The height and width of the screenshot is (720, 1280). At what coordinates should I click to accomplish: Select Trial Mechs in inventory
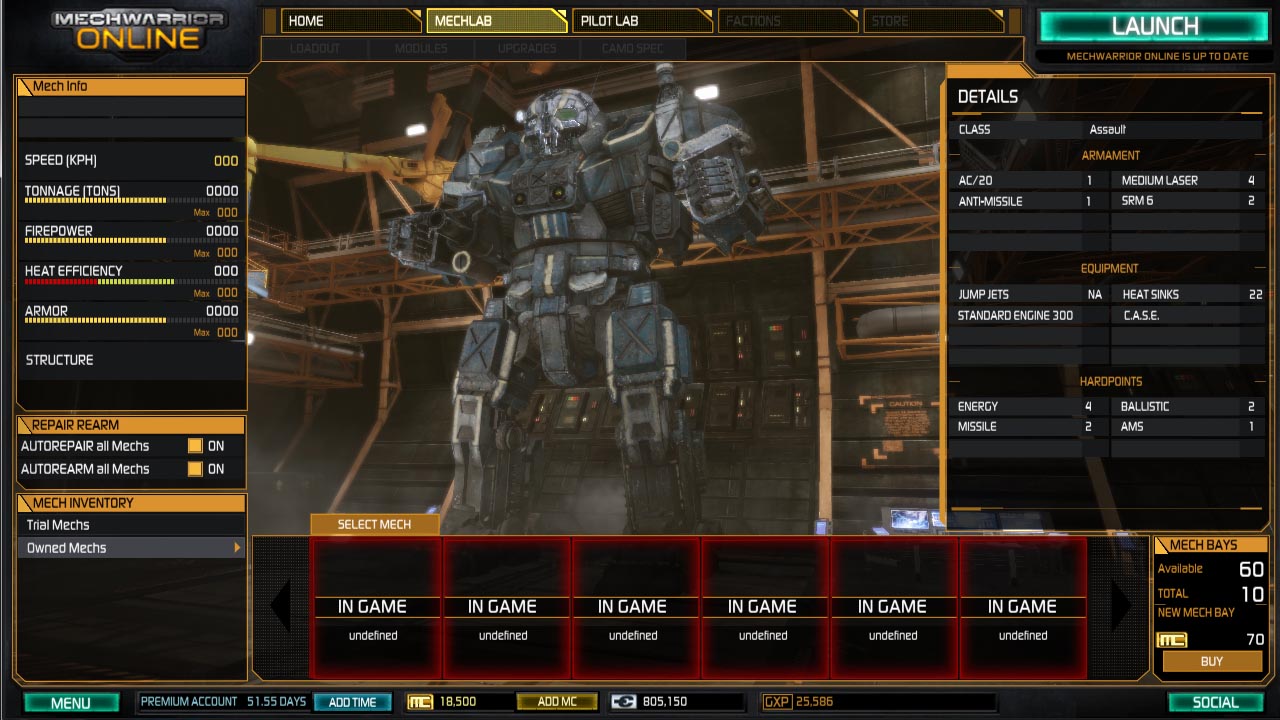(130, 525)
